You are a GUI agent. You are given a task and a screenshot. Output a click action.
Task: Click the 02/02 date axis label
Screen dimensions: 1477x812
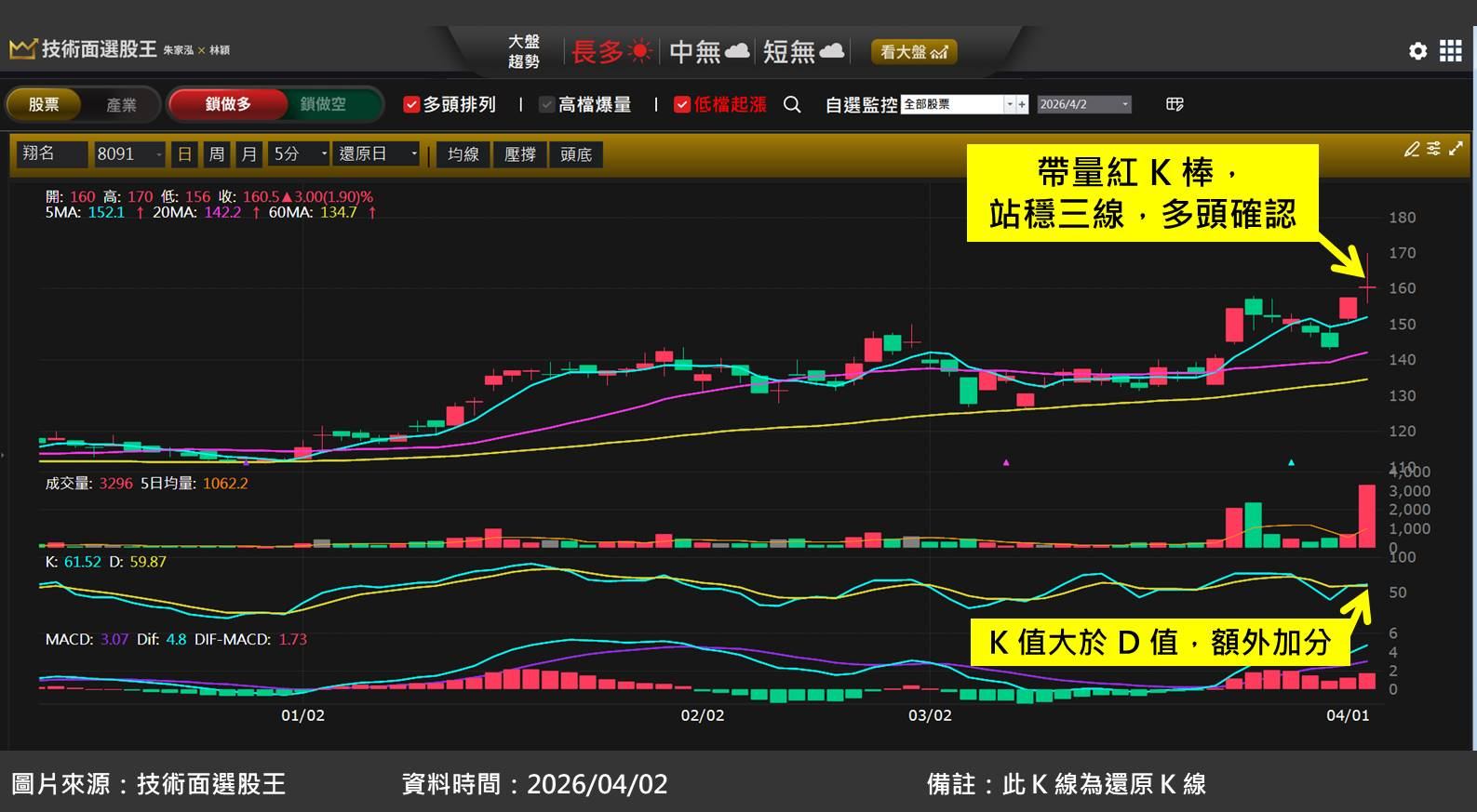click(x=703, y=715)
